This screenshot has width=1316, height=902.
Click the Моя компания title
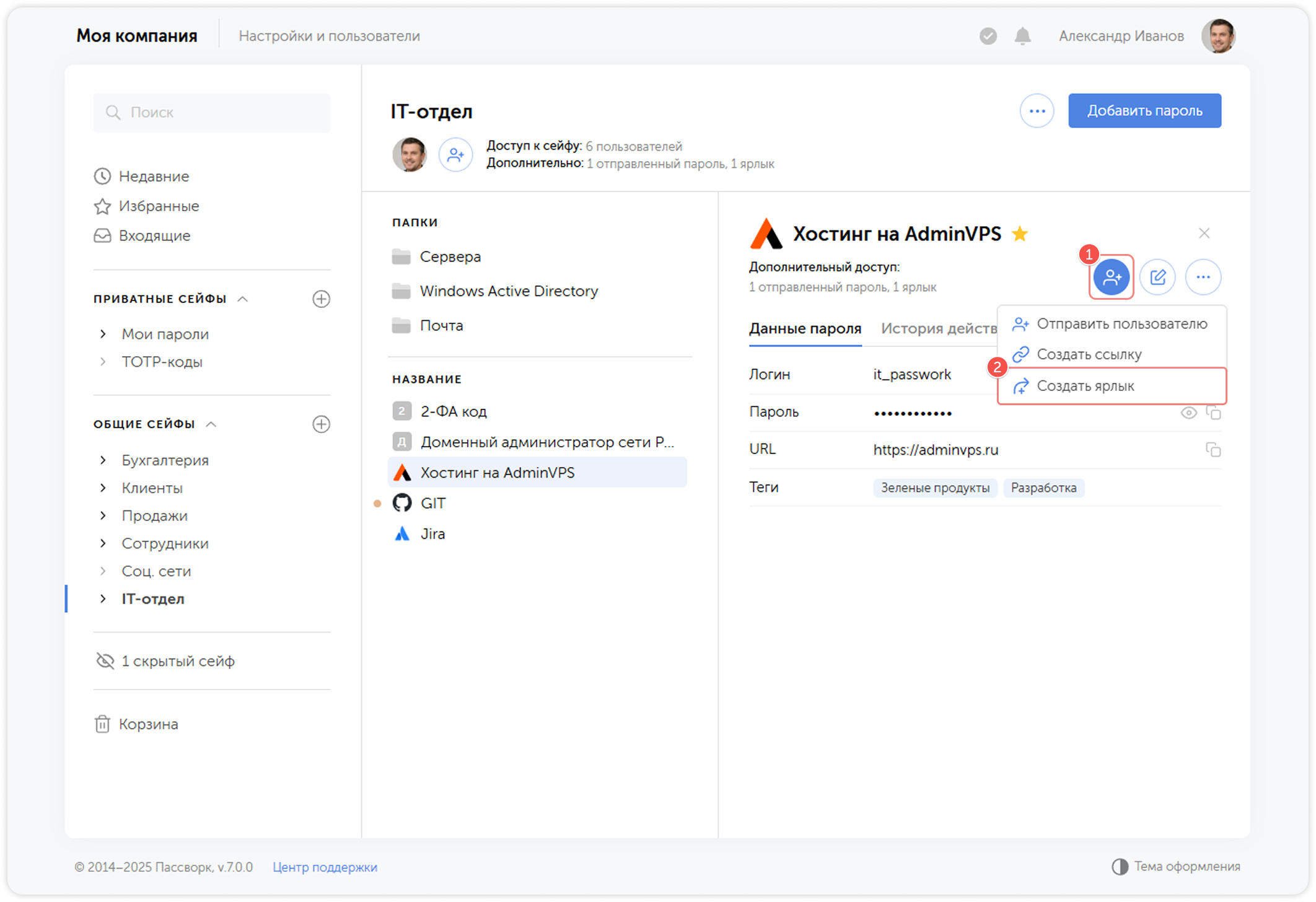click(x=137, y=36)
